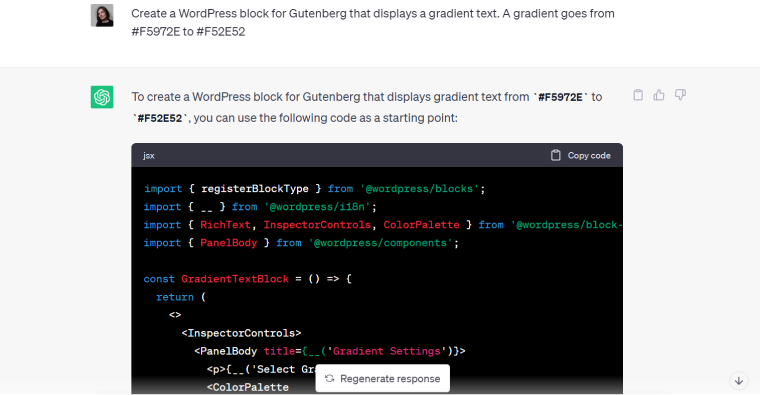
Task: Click 'GradientTextBlock' in the code
Action: click(235, 279)
